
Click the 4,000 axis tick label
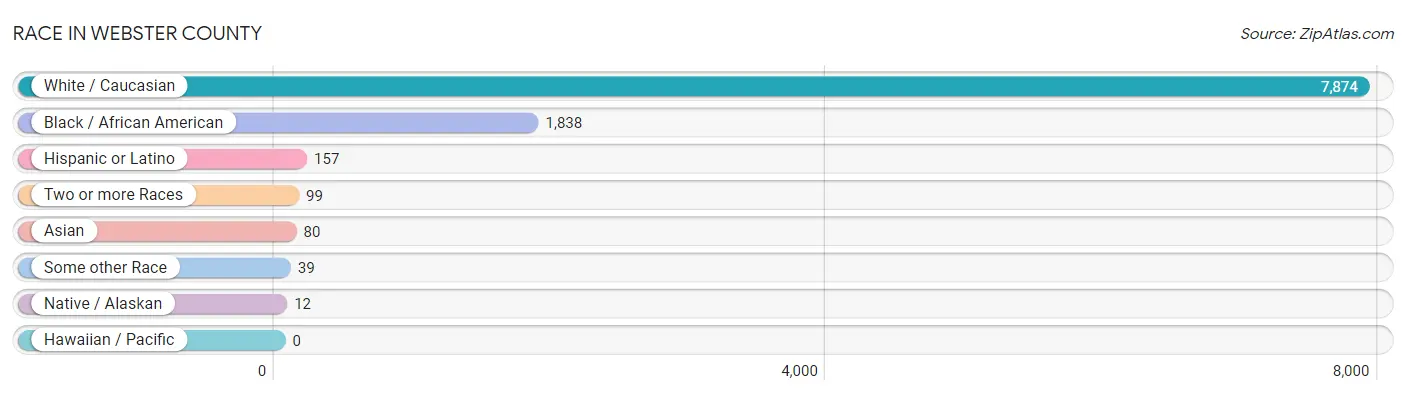pyautogui.click(x=800, y=371)
